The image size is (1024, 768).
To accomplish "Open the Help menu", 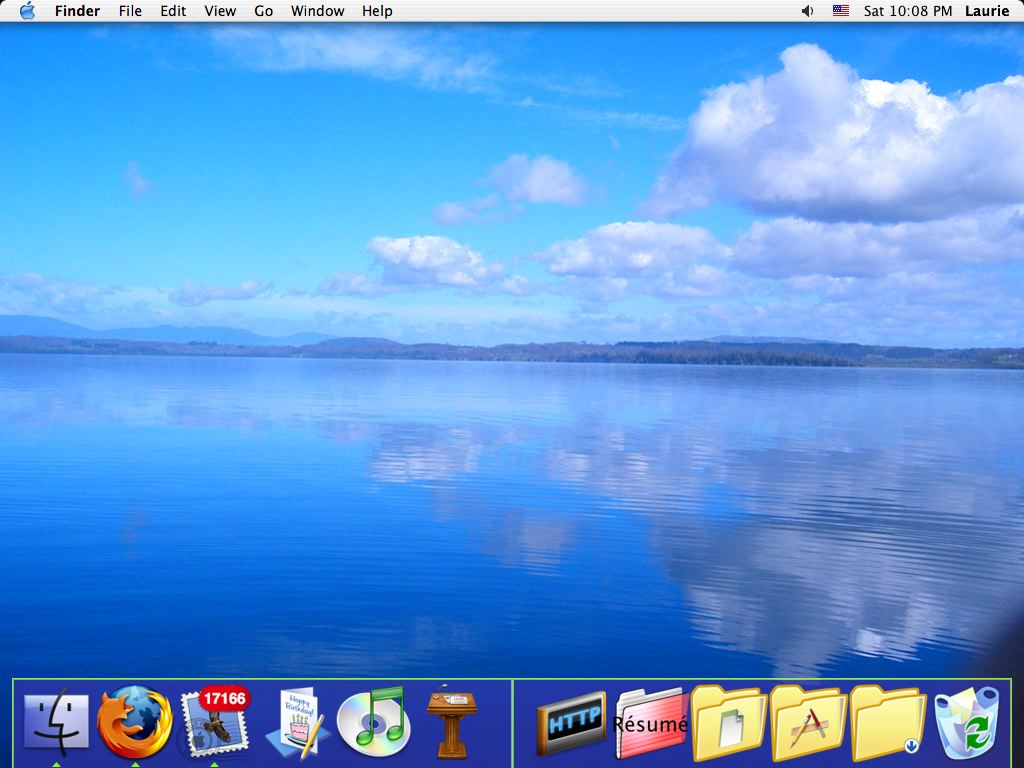I will click(x=377, y=11).
